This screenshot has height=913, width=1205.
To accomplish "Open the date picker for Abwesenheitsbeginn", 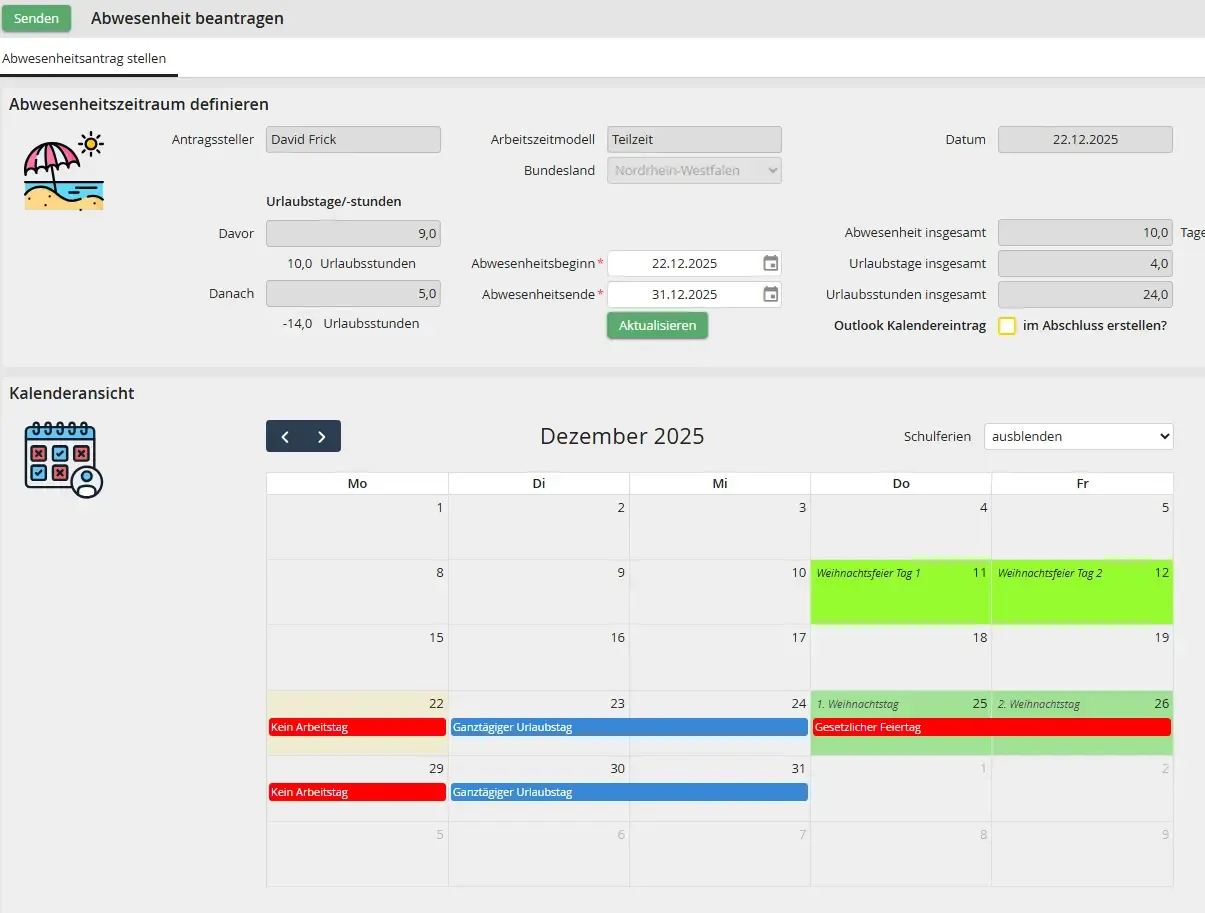I will point(768,262).
